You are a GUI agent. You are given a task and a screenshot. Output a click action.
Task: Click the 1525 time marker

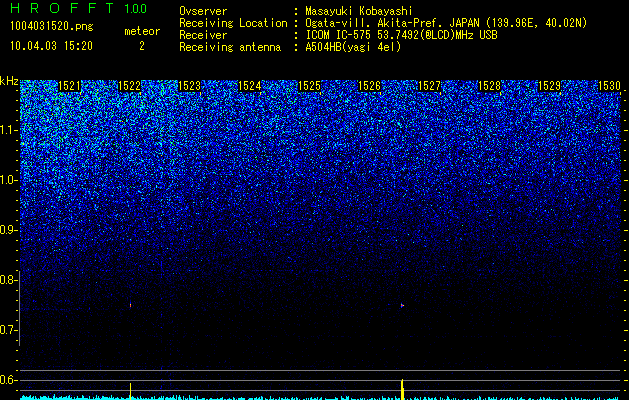(310, 86)
